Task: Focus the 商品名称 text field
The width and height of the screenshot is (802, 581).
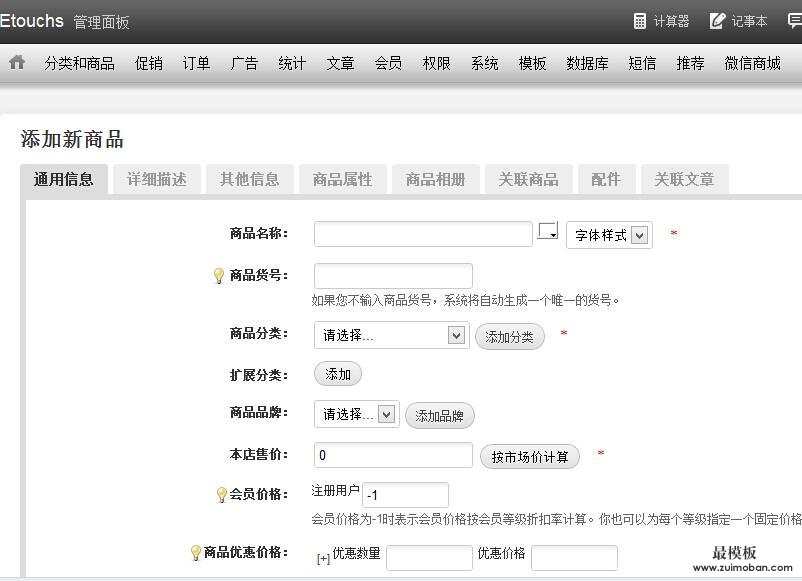Action: (x=423, y=234)
